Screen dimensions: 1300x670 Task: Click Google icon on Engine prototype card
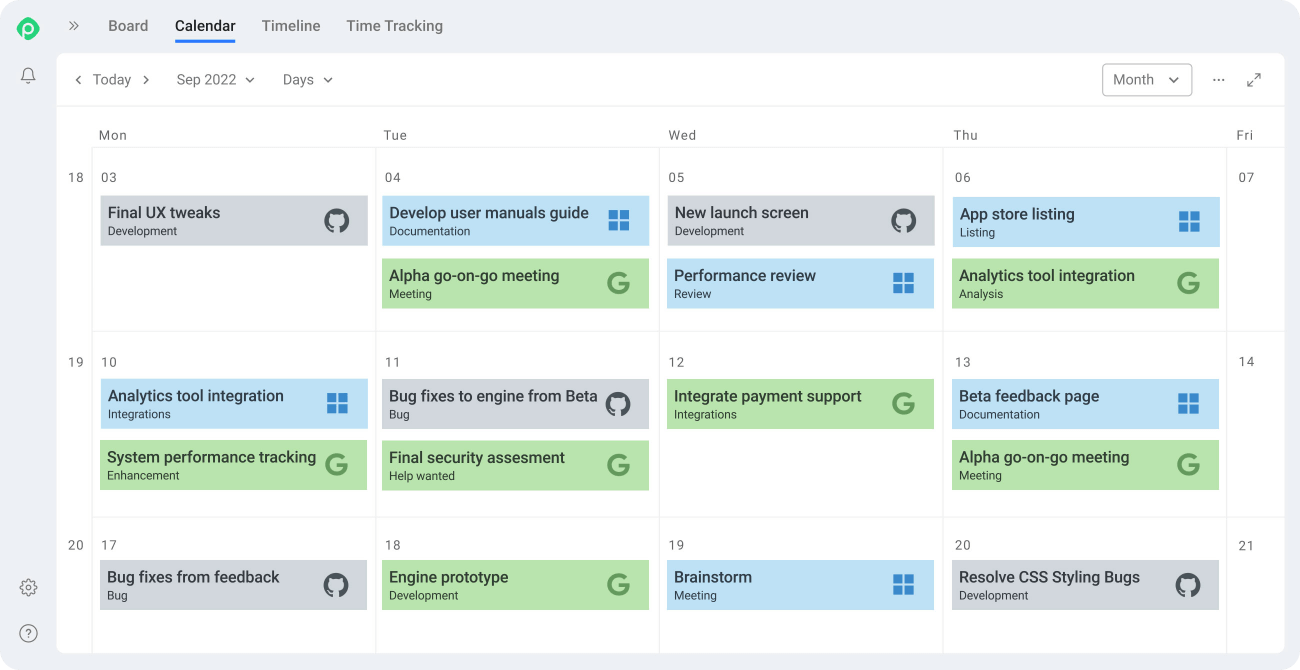[619, 585]
